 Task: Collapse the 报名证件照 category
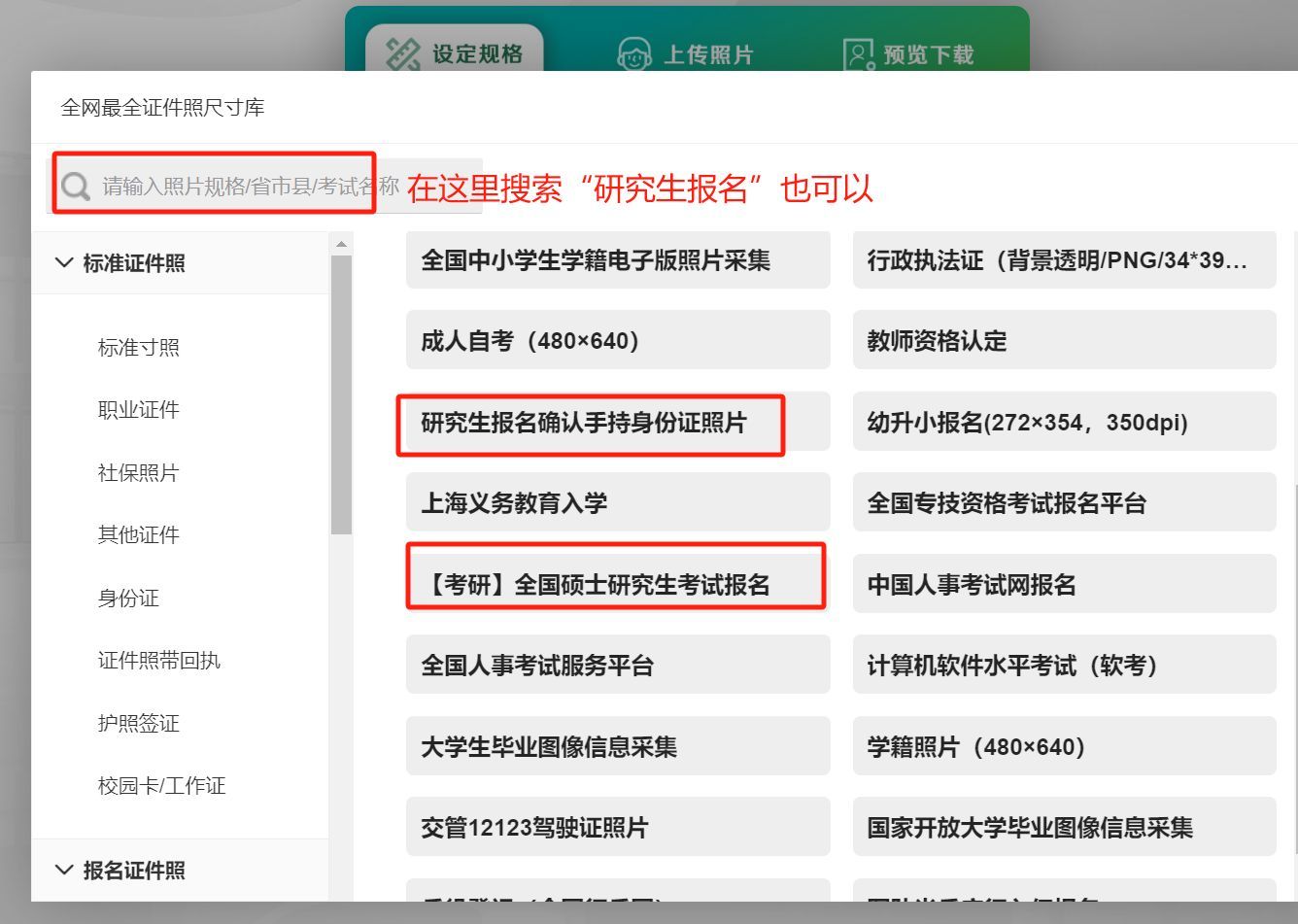click(65, 870)
